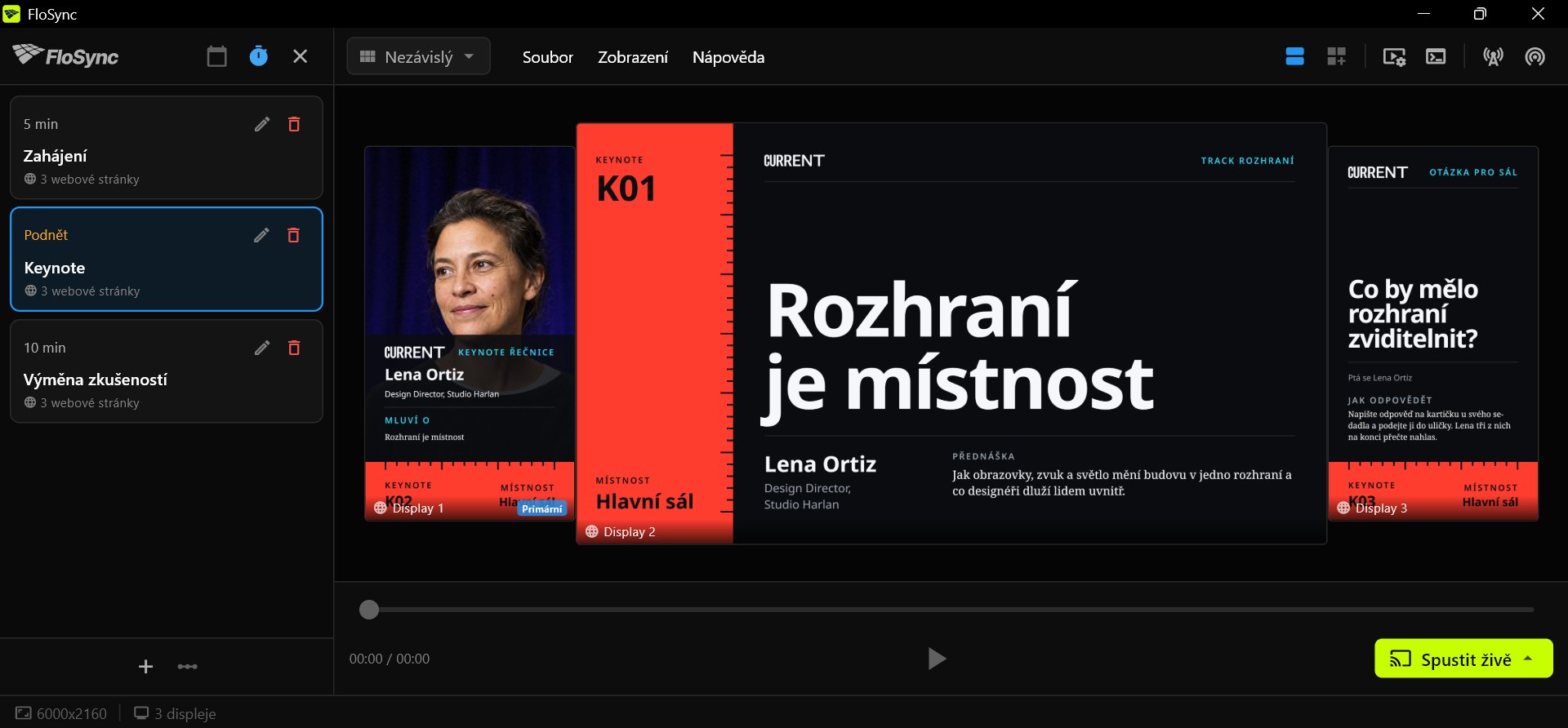The image size is (1568, 728).
Task: Switch to the stacked rows layout view
Action: tap(1294, 56)
